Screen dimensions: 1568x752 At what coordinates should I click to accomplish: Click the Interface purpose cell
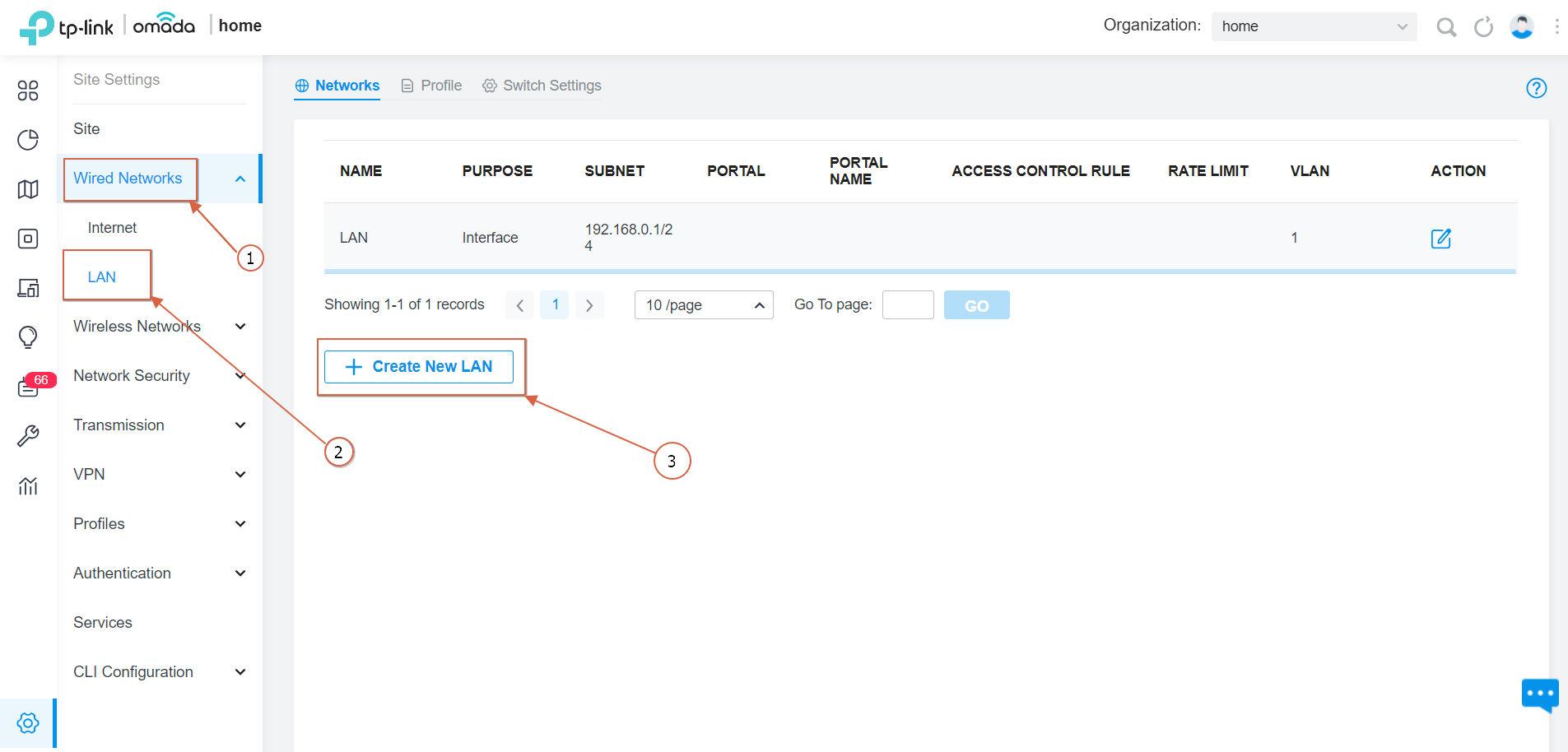point(491,238)
